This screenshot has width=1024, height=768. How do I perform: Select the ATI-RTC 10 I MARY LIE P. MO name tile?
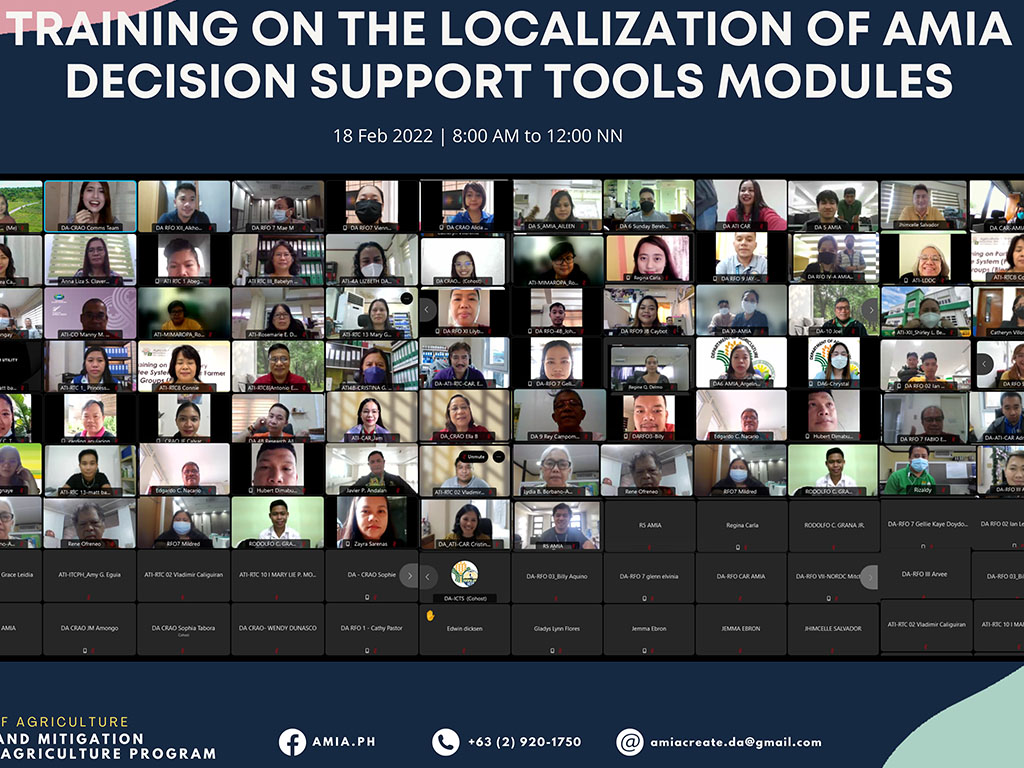pos(278,575)
